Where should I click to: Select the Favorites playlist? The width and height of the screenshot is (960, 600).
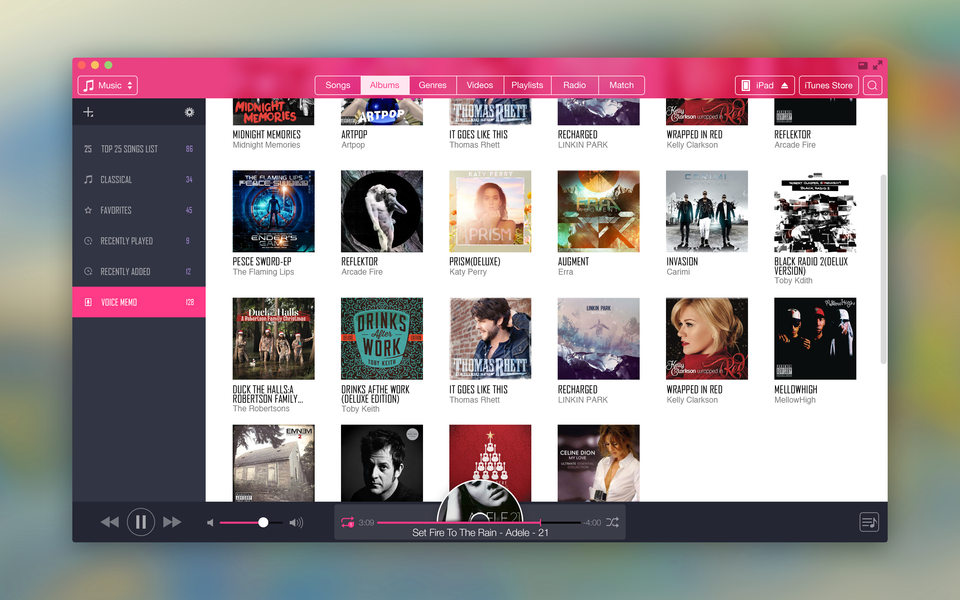(139, 210)
